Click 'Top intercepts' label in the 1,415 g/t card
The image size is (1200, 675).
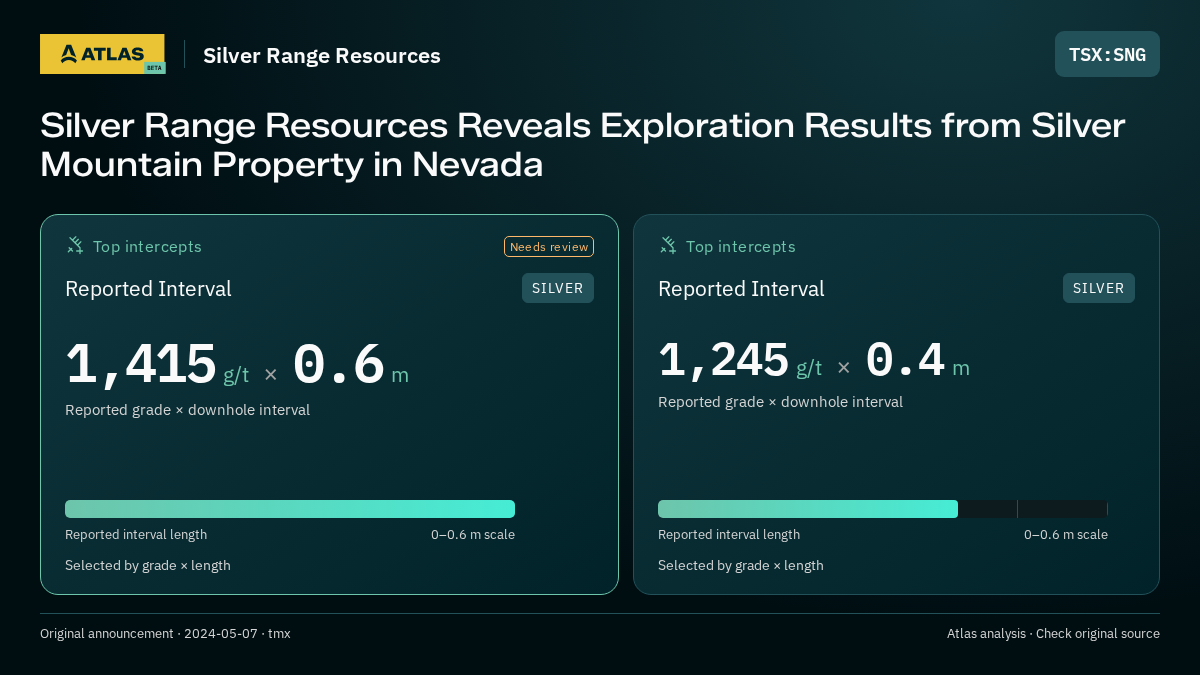coord(147,246)
